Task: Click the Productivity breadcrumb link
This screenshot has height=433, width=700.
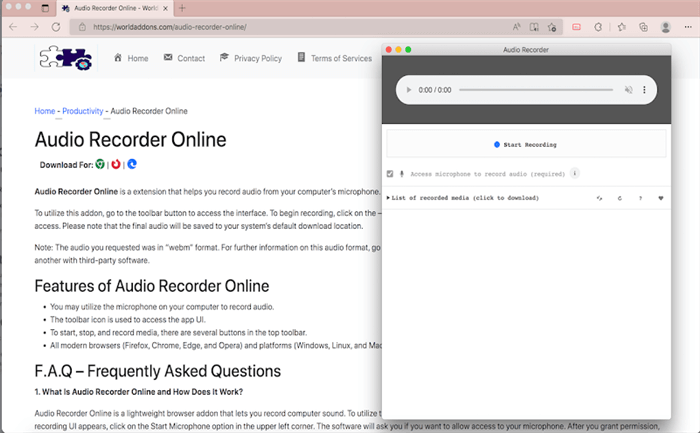Action: pyautogui.click(x=83, y=111)
